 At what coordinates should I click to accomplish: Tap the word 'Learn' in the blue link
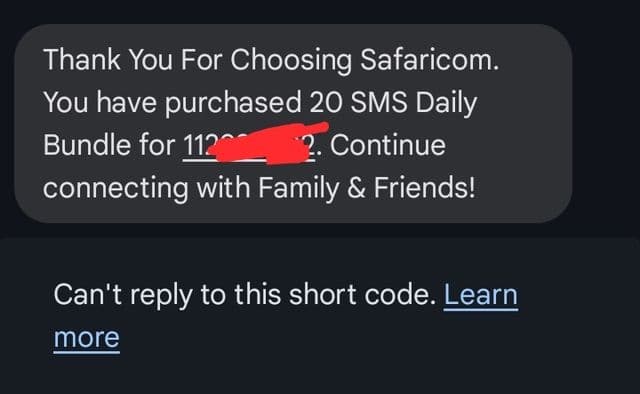coord(480,295)
